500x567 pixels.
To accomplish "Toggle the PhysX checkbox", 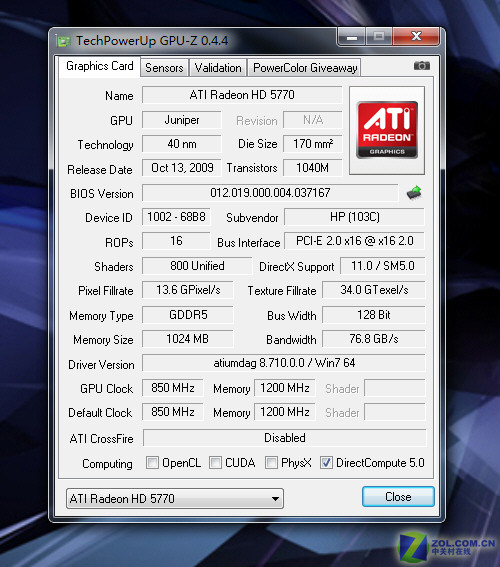I will (272, 462).
